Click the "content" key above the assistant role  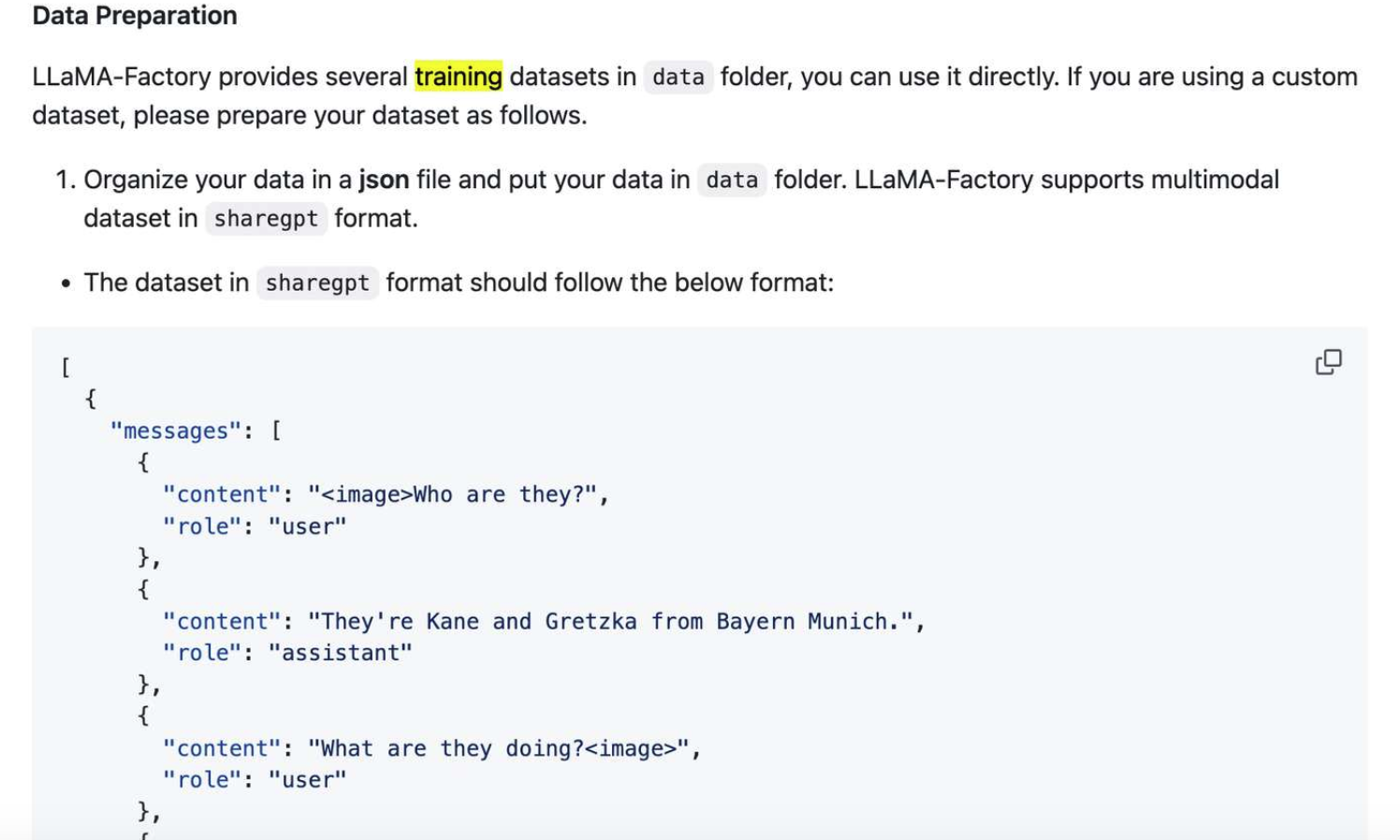(x=223, y=621)
